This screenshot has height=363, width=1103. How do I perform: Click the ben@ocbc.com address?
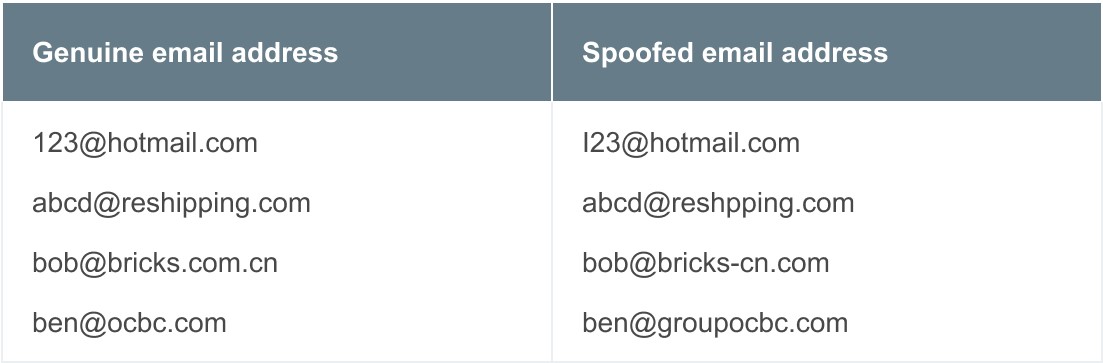click(129, 324)
